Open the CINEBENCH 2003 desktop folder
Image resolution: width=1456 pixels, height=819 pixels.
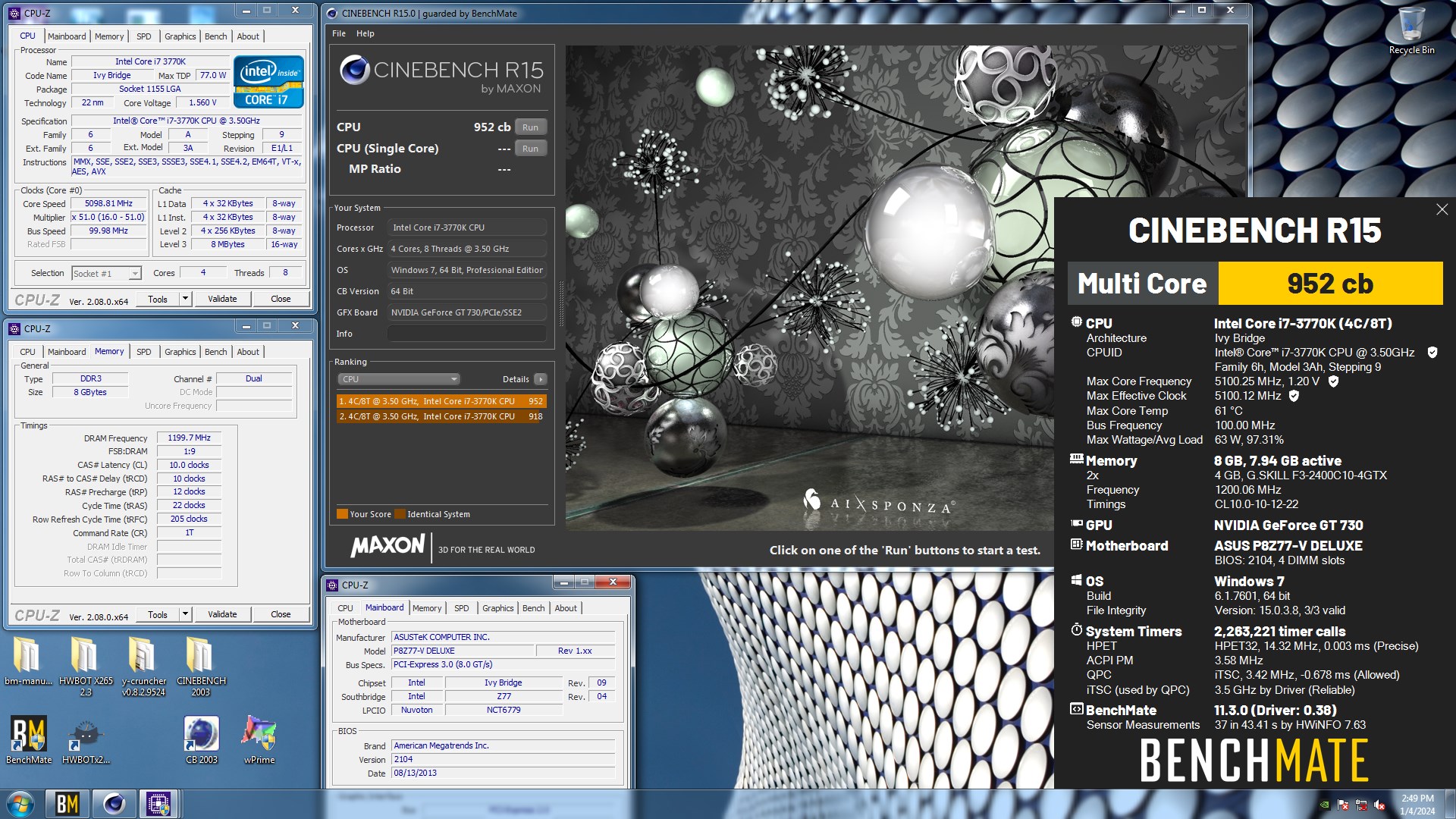[x=201, y=666]
